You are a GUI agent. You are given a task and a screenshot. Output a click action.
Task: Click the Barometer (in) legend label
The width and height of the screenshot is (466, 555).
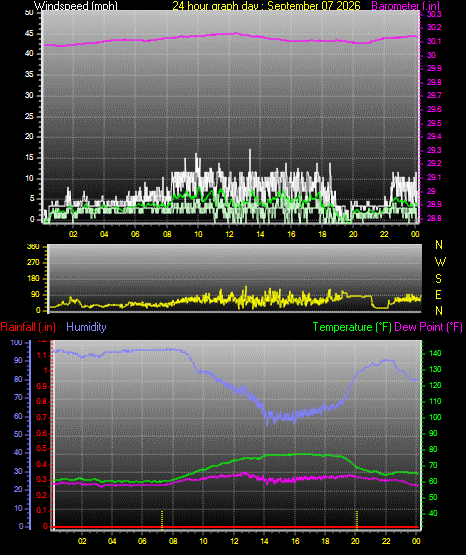click(x=405, y=6)
